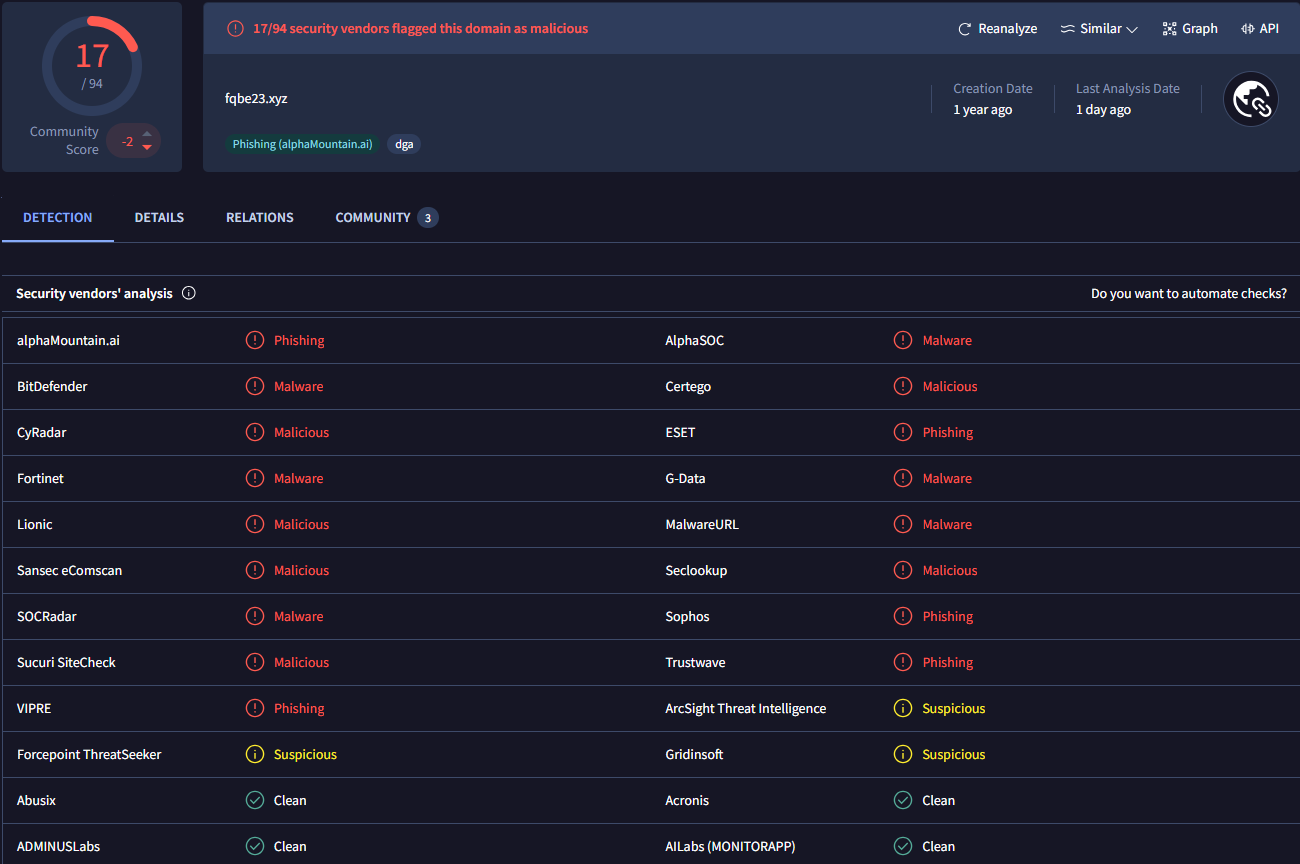The height and width of the screenshot is (864, 1300).
Task: Click the Community Score -2 value
Action: click(127, 142)
